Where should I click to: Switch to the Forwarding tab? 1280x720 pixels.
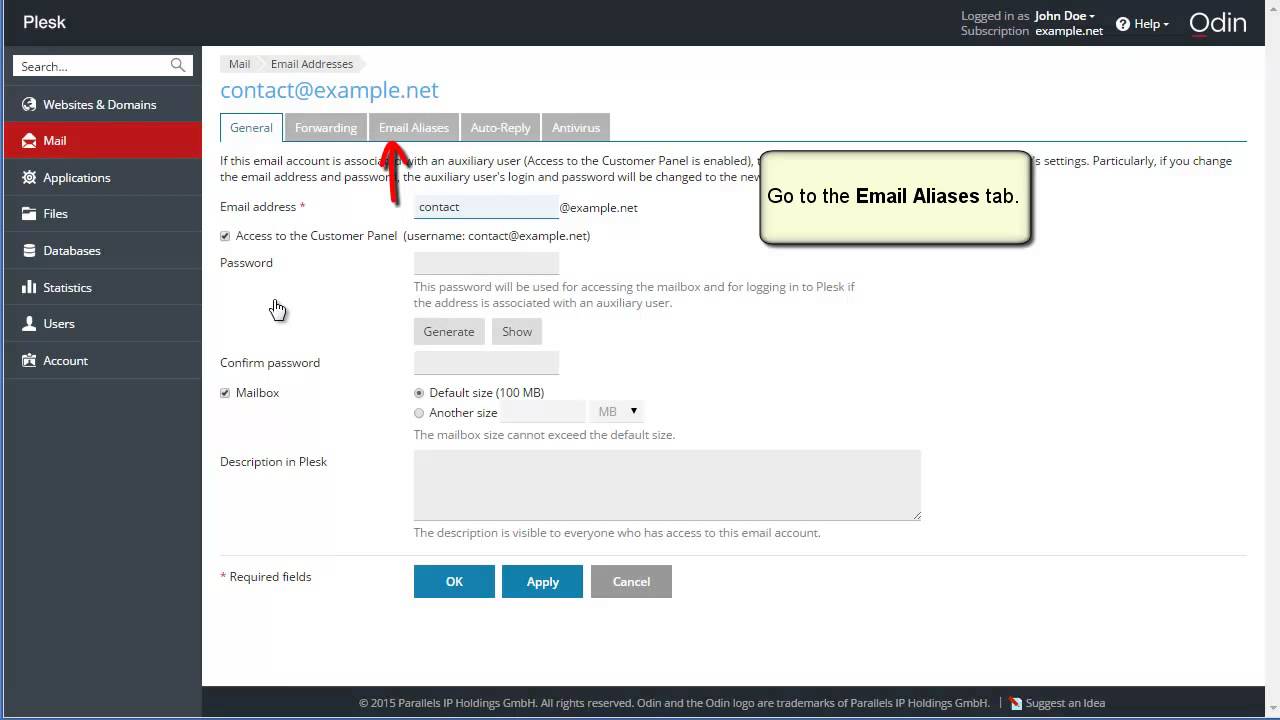coord(326,127)
